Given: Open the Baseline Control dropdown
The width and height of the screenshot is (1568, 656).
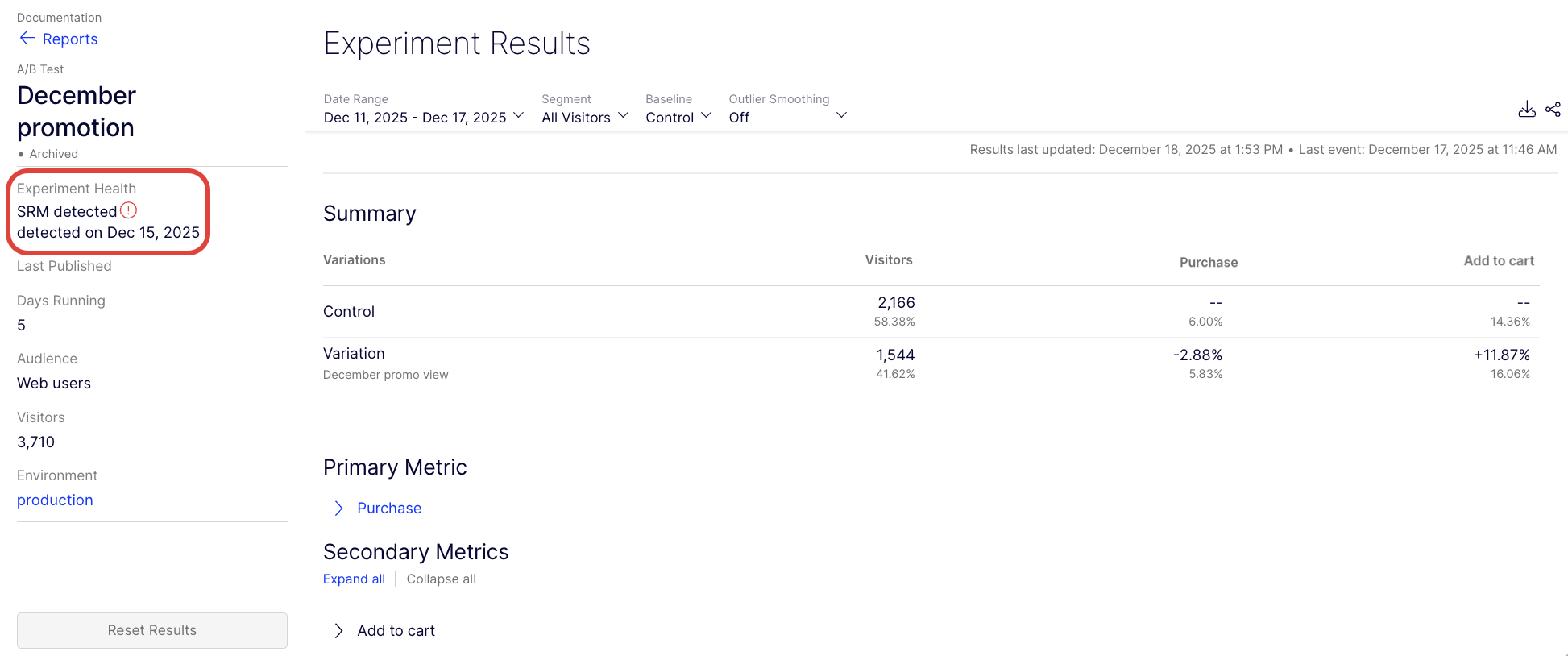Looking at the screenshot, I should pos(678,118).
